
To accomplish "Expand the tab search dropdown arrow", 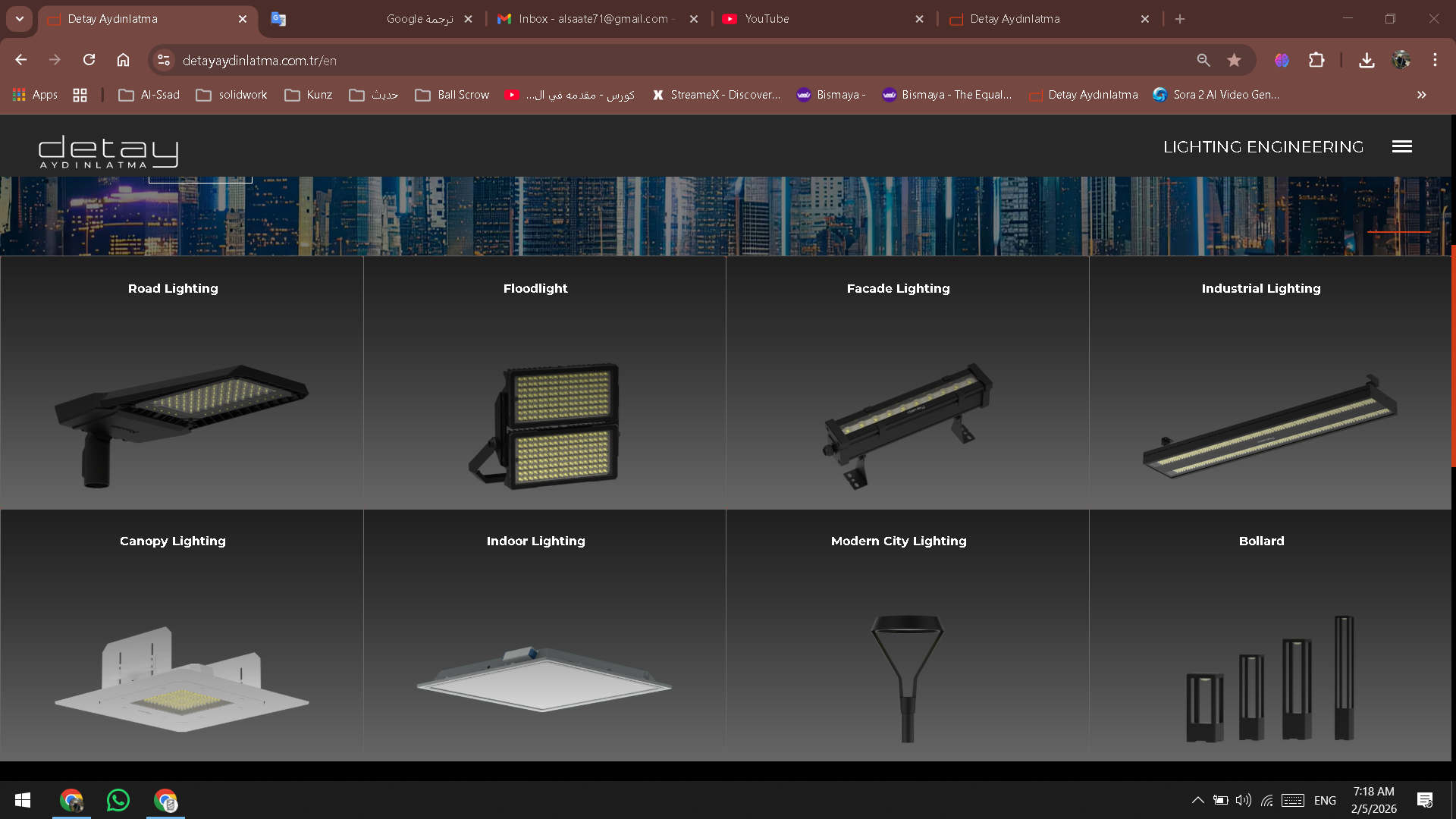I will tap(20, 19).
